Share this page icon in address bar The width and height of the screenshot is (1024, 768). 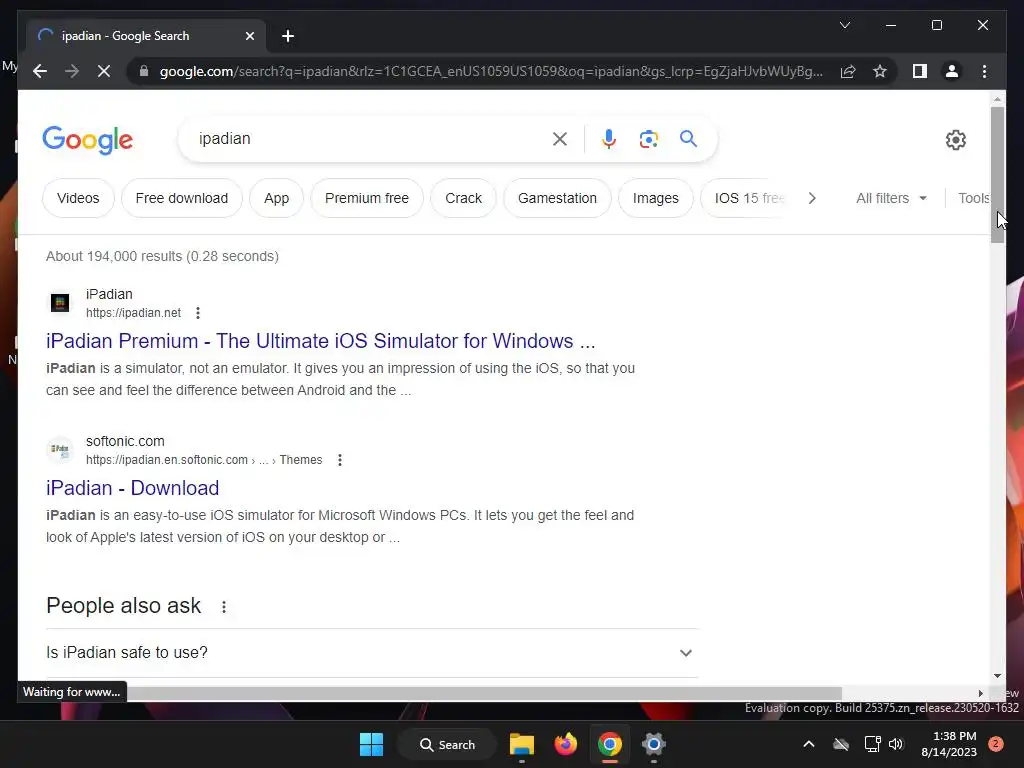tap(848, 71)
